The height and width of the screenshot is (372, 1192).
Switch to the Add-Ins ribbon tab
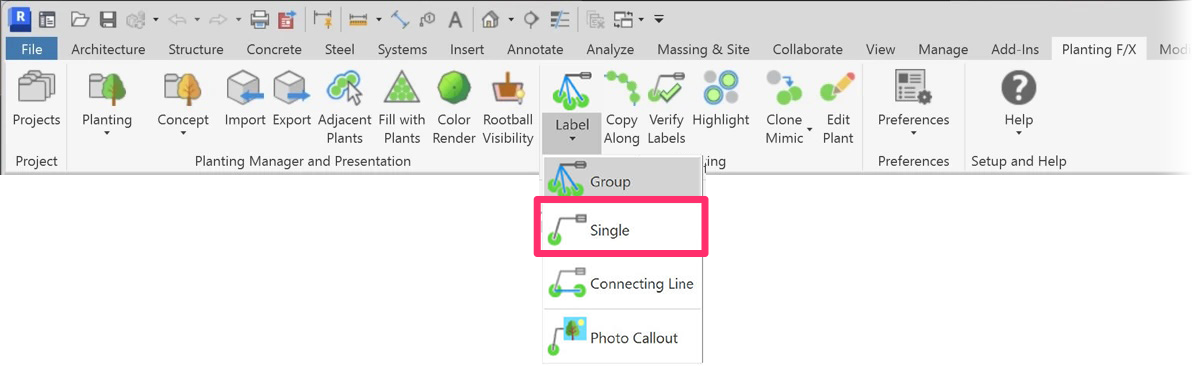1015,49
